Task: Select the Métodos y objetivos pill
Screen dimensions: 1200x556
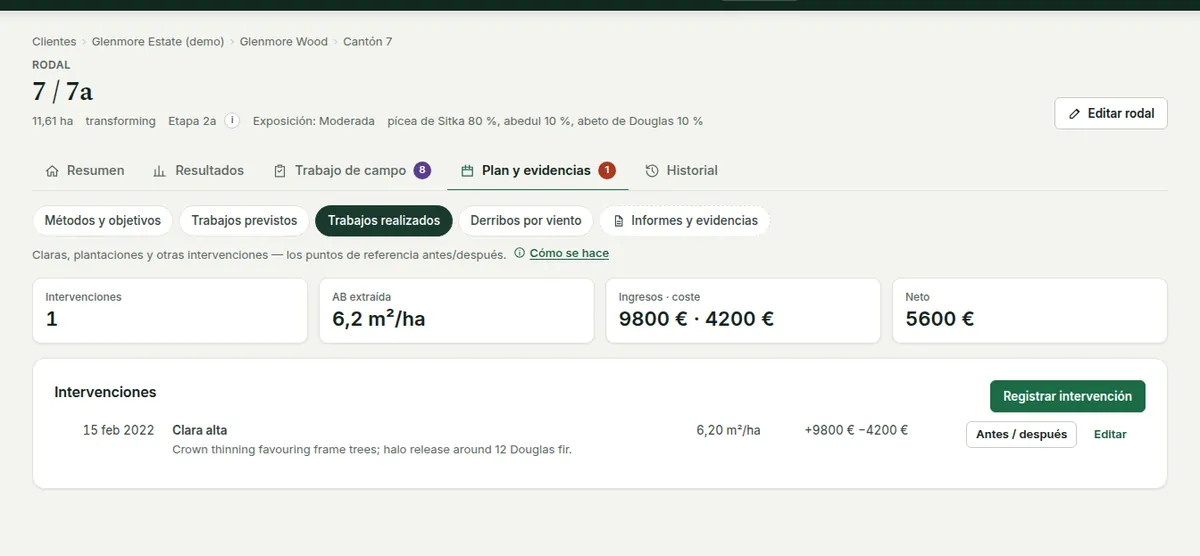Action: tap(103, 221)
